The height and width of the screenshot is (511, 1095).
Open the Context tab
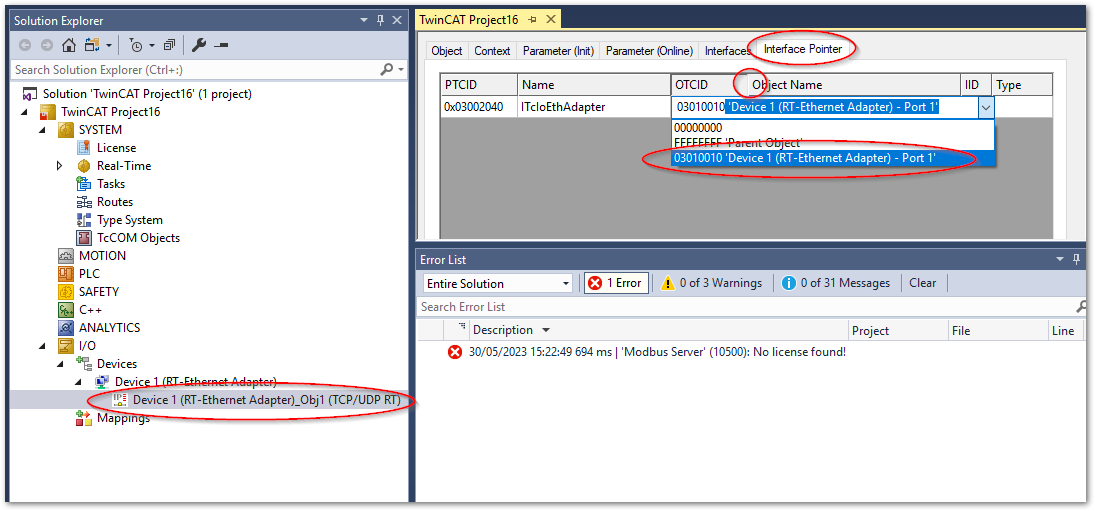pyautogui.click(x=492, y=50)
